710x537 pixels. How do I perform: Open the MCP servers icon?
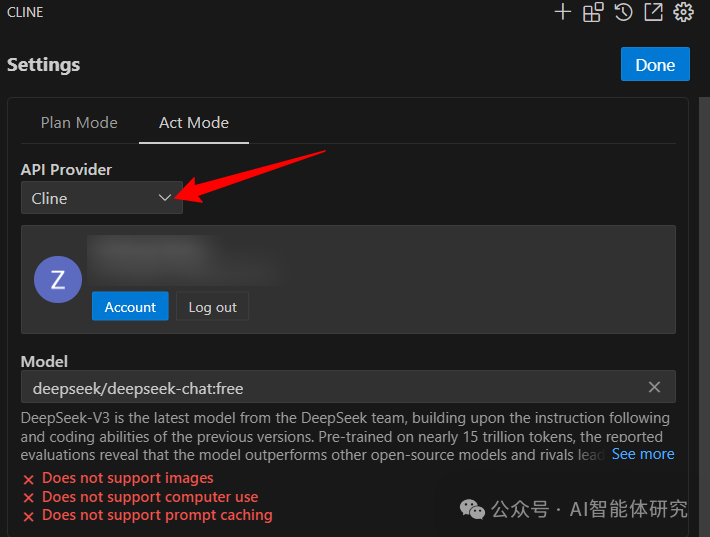pyautogui.click(x=593, y=12)
